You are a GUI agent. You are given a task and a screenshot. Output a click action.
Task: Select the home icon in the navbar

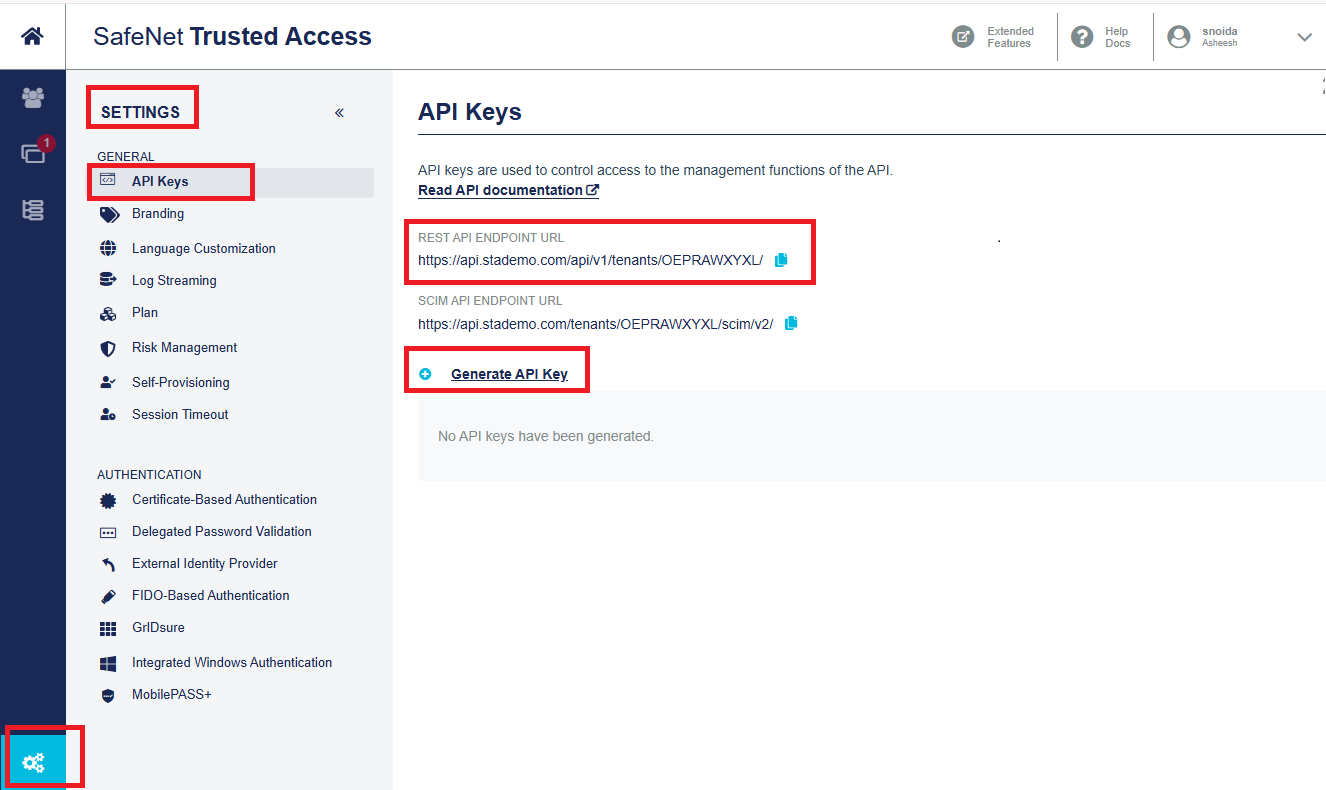coord(32,36)
